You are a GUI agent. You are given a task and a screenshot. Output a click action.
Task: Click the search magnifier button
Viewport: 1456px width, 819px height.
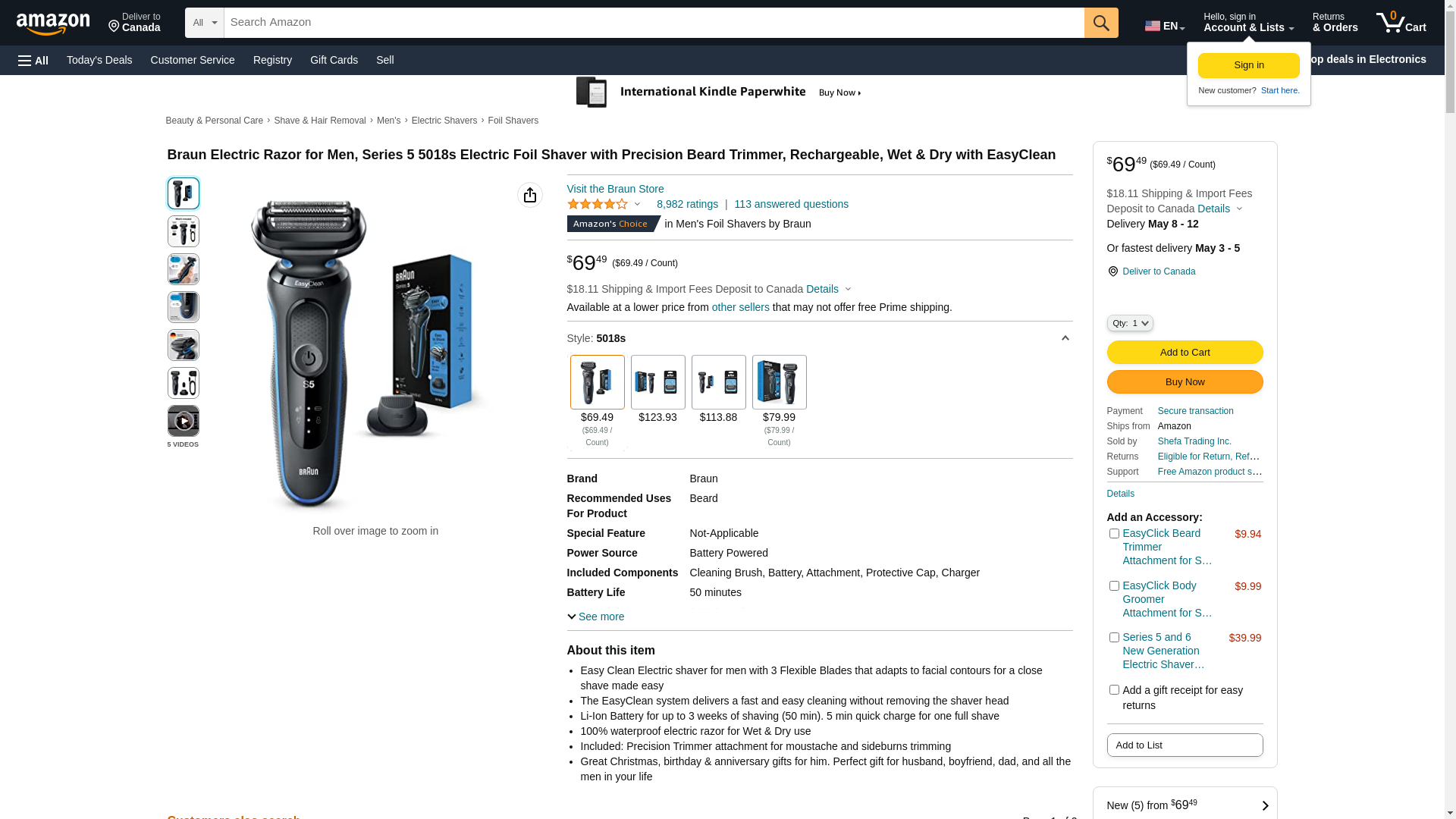coord(1101,23)
